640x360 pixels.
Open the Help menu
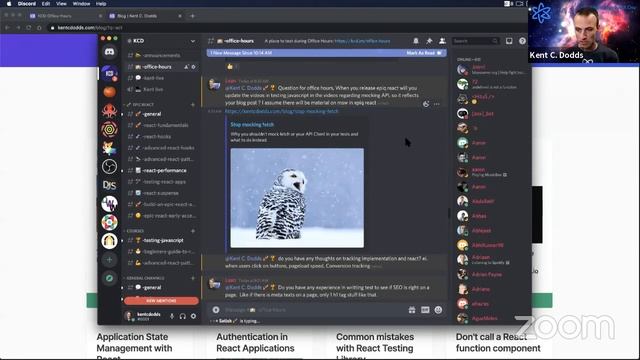[x=101, y=4]
